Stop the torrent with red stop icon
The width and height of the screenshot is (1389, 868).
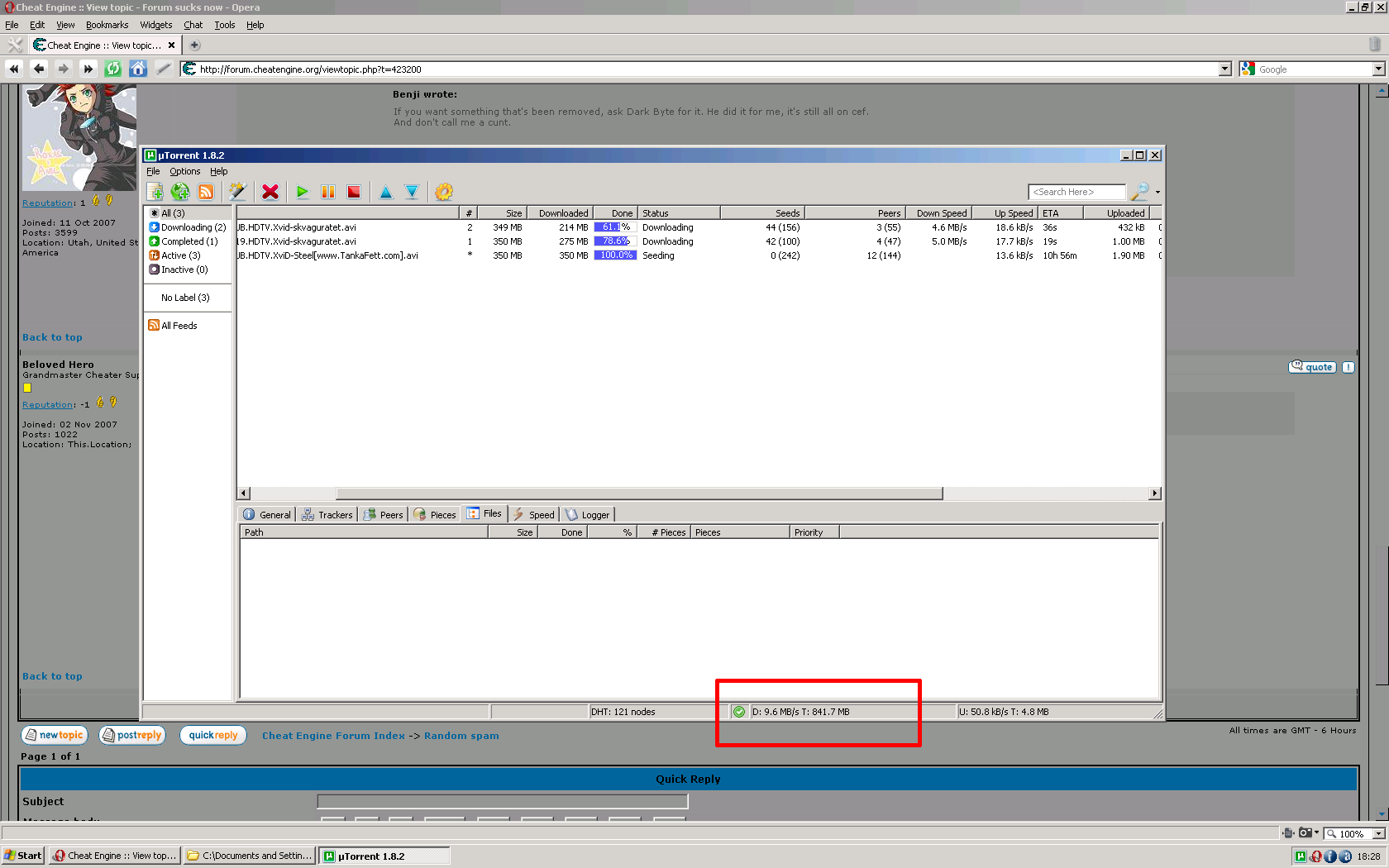[354, 192]
